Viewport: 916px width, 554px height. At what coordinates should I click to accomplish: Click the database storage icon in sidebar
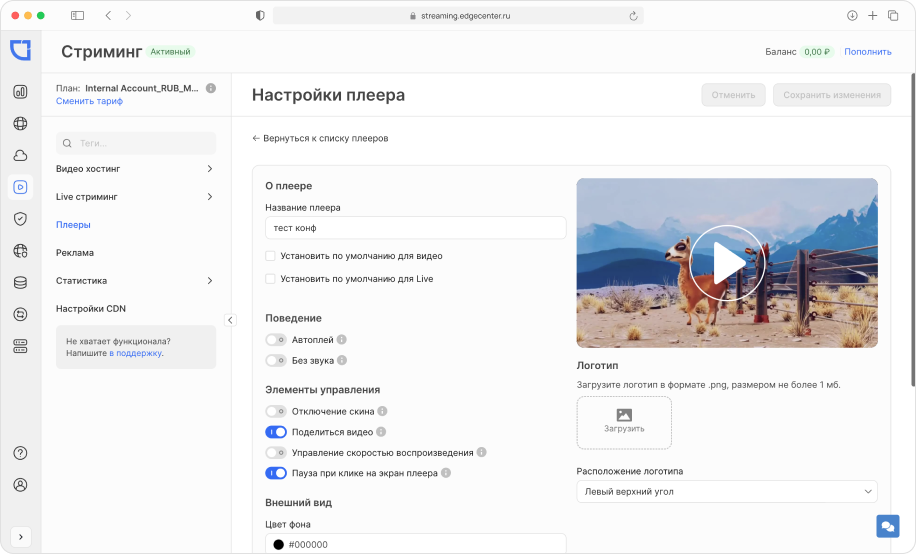20,282
